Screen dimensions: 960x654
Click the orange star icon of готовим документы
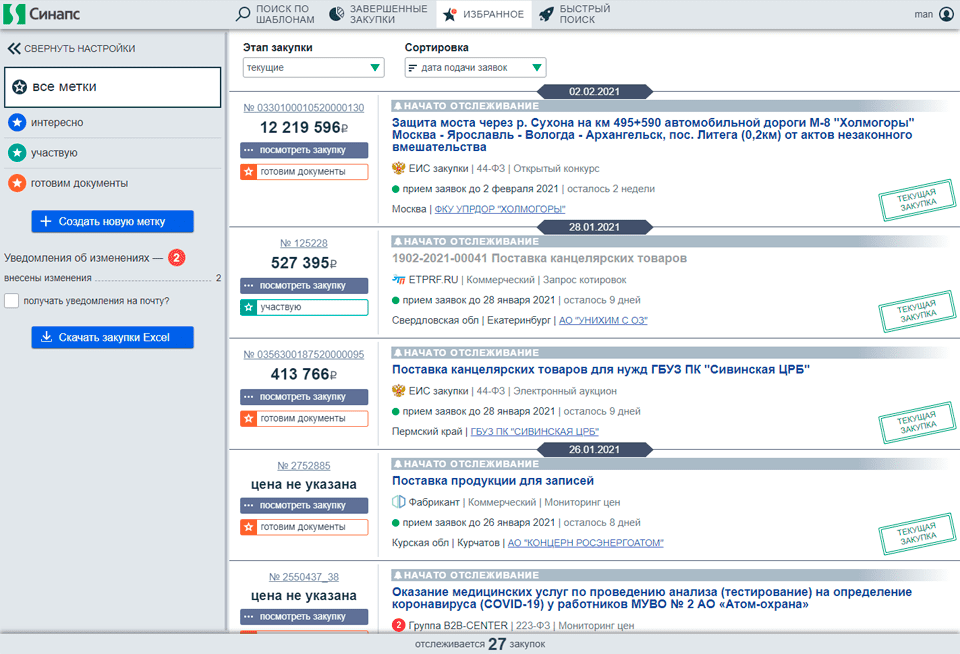click(x=17, y=182)
